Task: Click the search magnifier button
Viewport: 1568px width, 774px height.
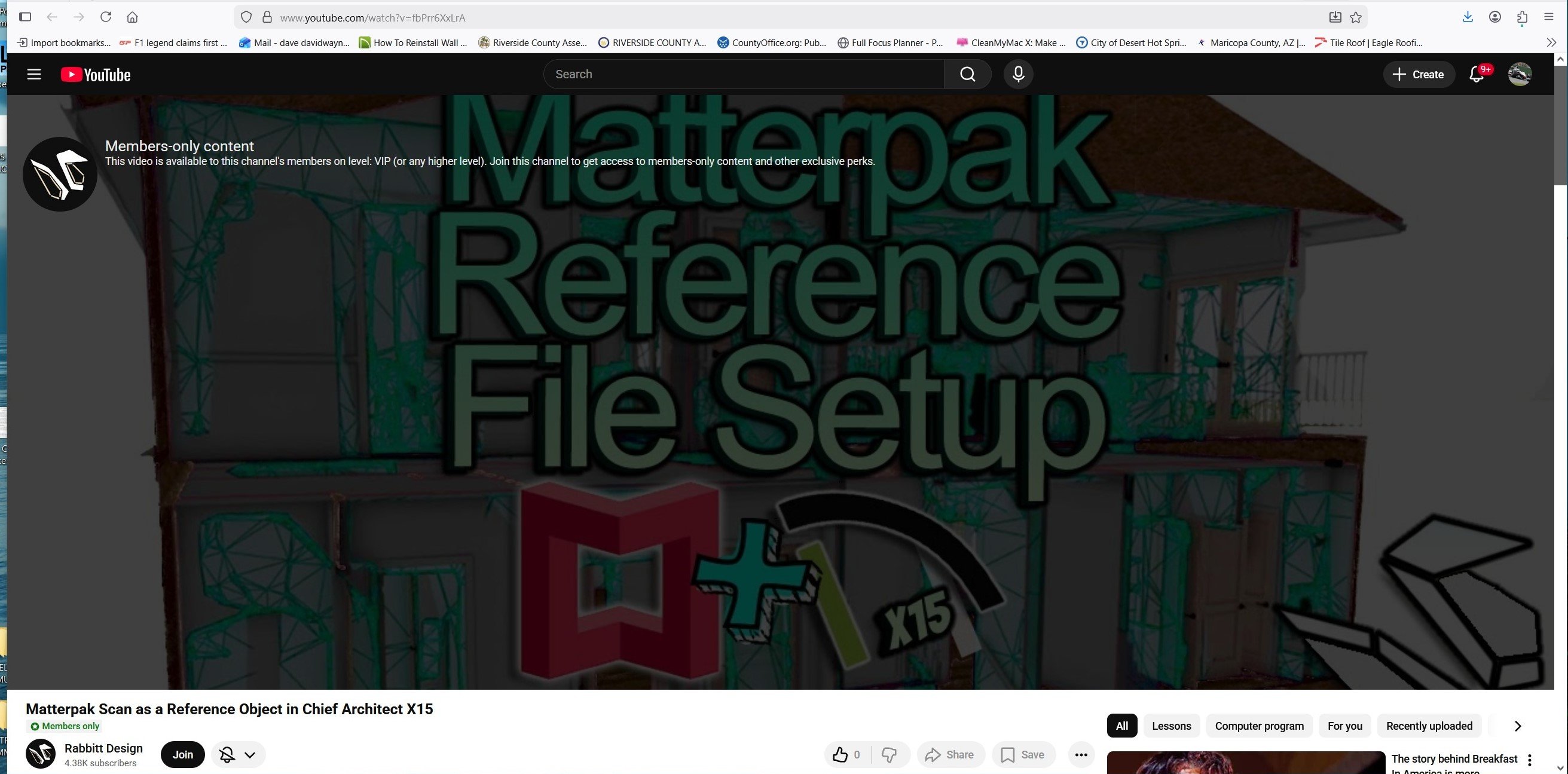Action: (x=967, y=74)
